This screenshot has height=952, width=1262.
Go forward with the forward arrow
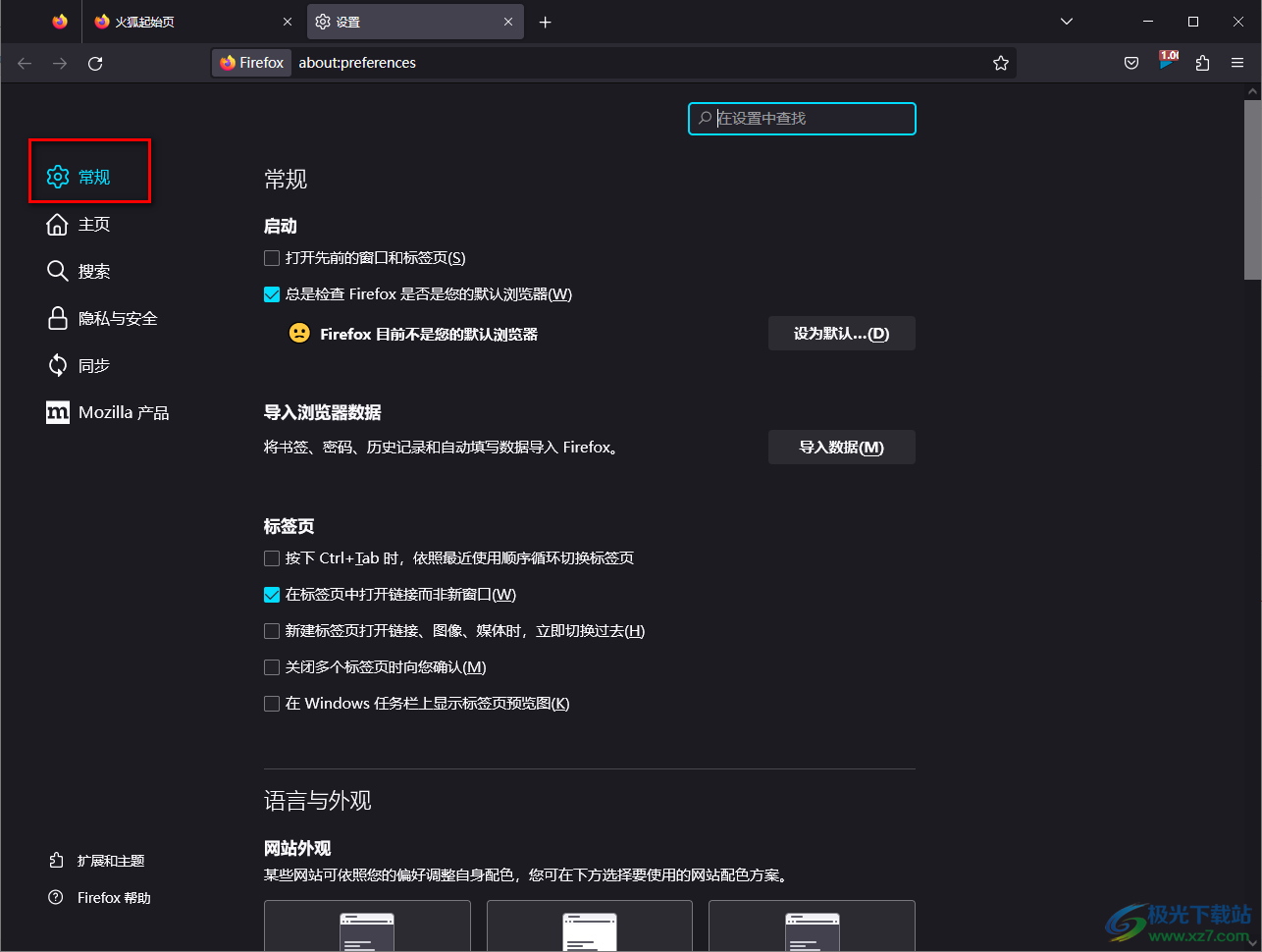pyautogui.click(x=60, y=63)
